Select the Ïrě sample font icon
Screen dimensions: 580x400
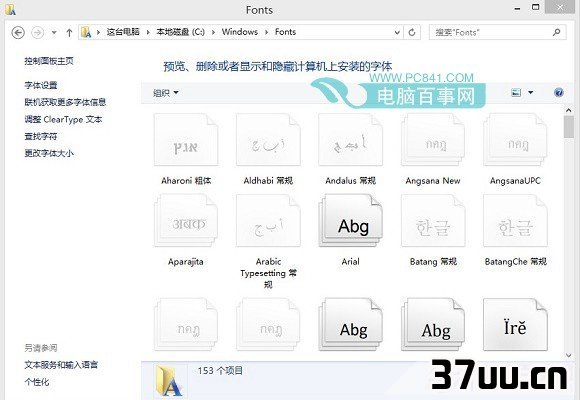tap(515, 324)
